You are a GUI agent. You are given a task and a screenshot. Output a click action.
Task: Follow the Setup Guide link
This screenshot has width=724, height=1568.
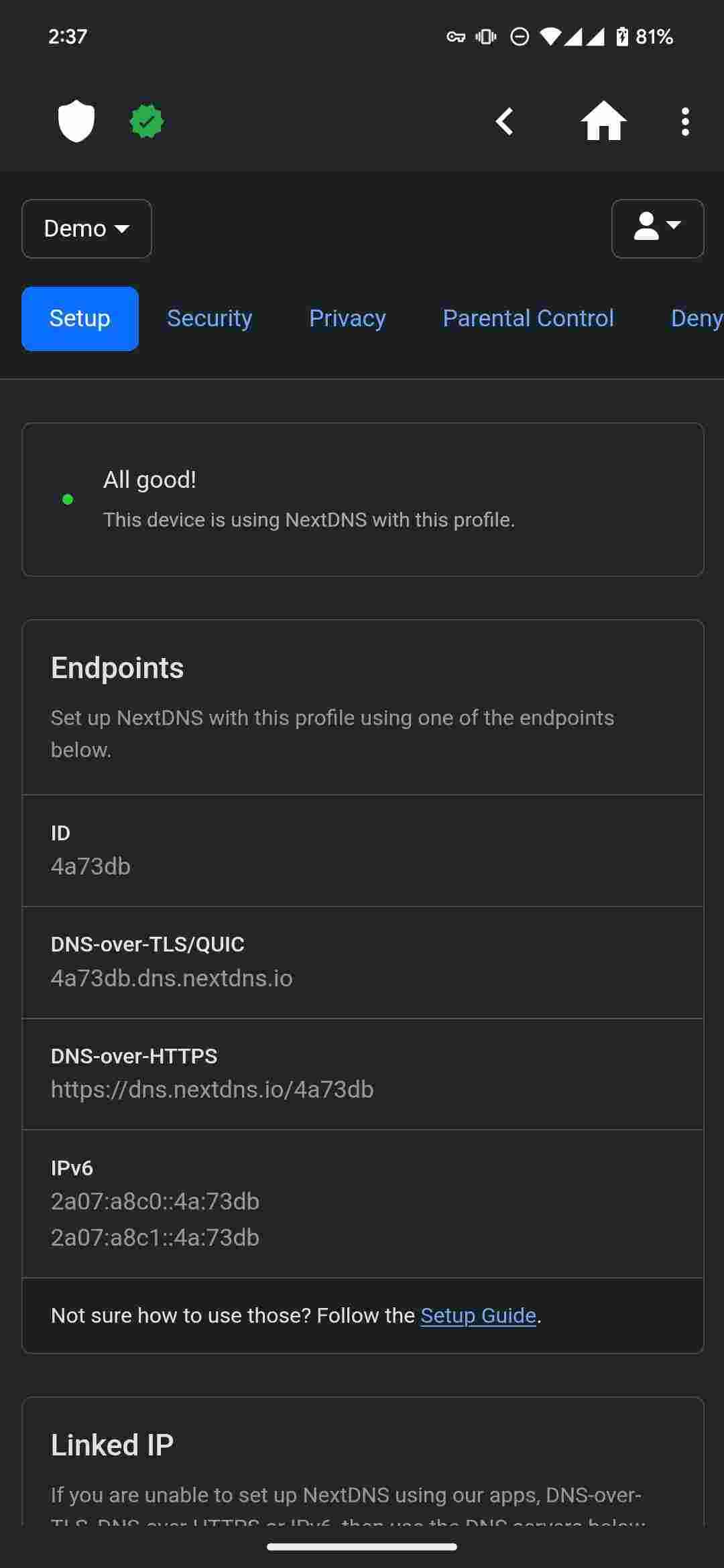(x=479, y=1315)
